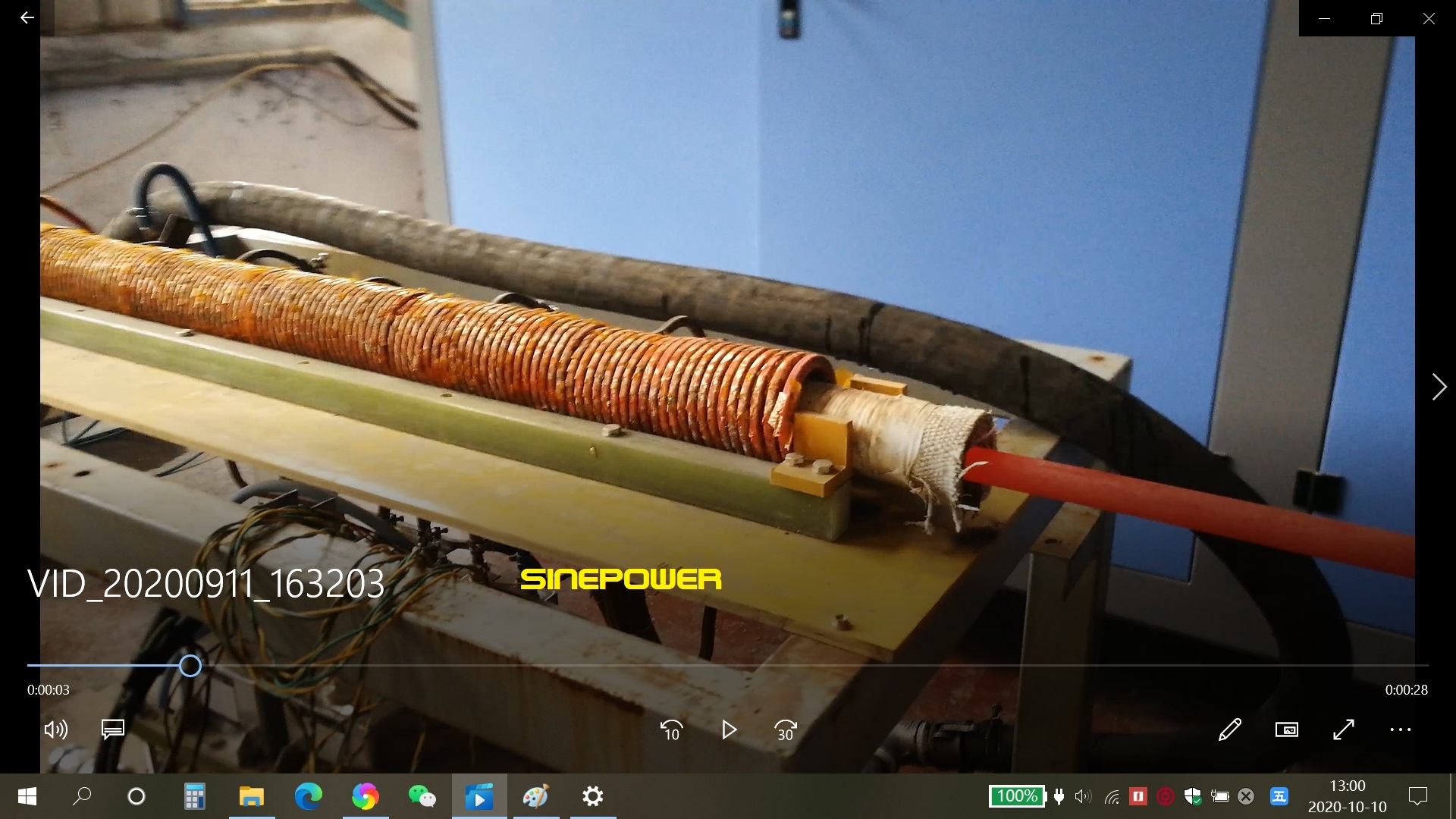
Task: Click the gray X tray icon
Action: [1246, 796]
